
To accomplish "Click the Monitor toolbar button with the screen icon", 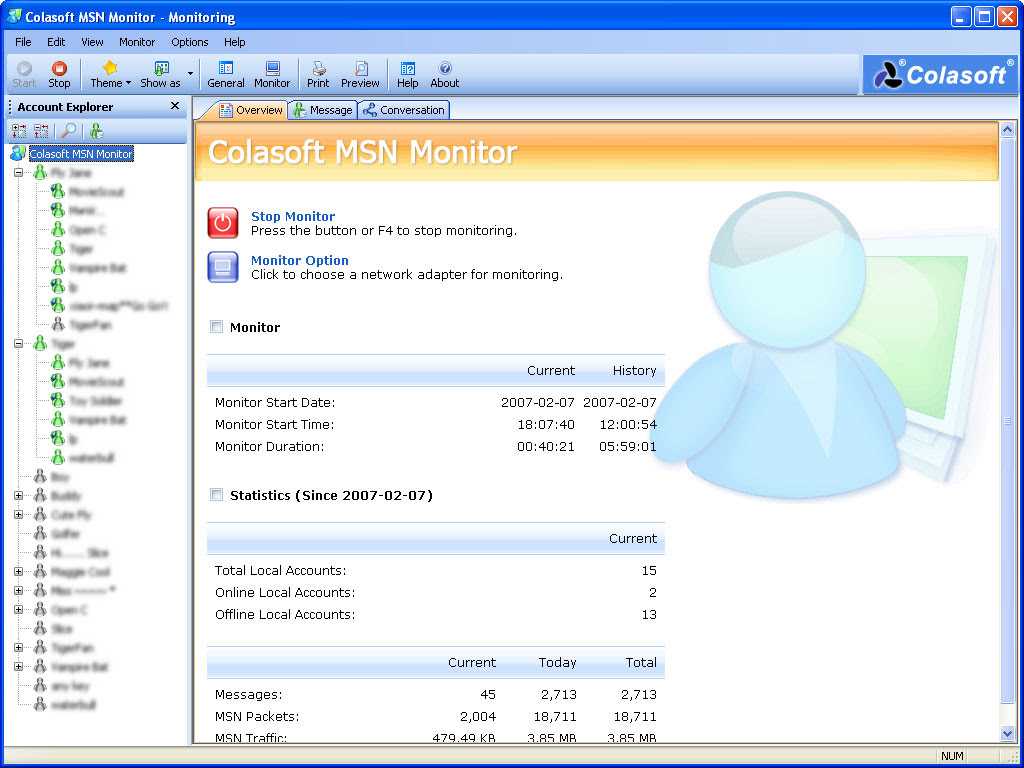I will pos(272,74).
